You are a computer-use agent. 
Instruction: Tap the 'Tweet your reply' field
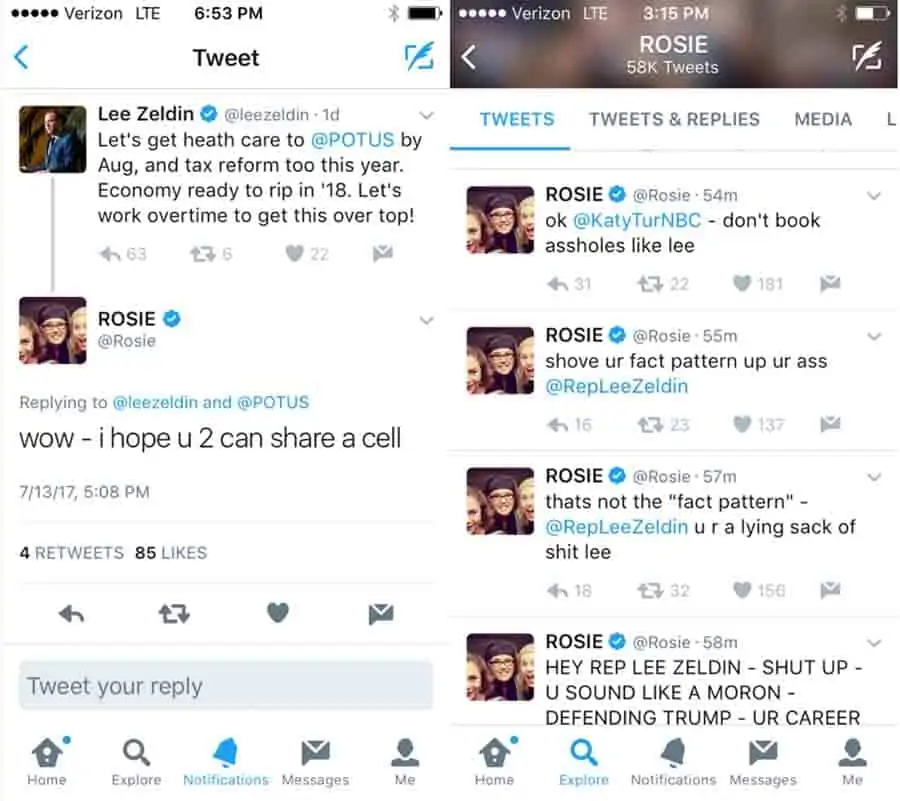(x=226, y=686)
